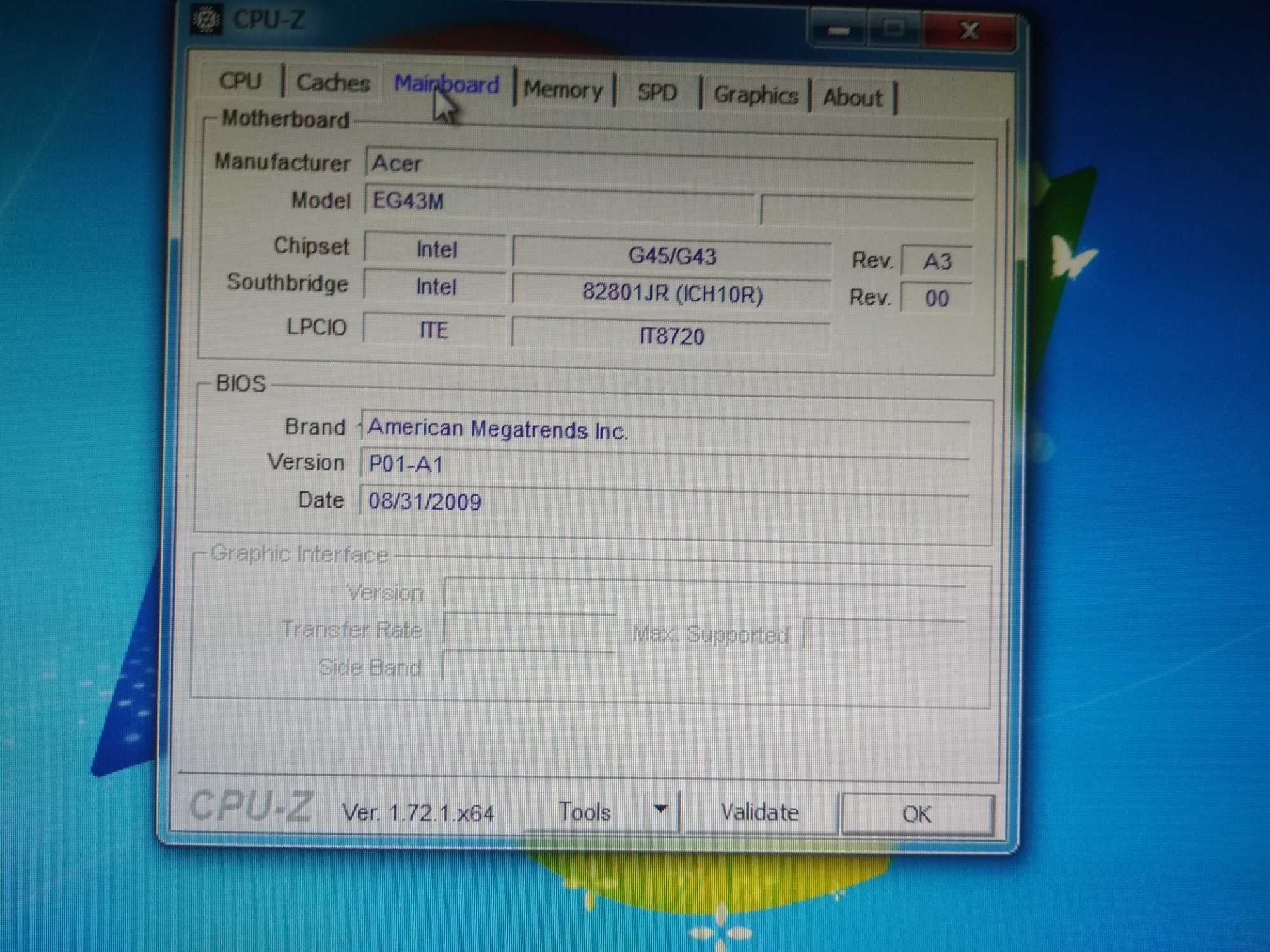Click the Chipset vendor Intel field
Image resolution: width=1270 pixels, height=952 pixels.
(x=436, y=249)
